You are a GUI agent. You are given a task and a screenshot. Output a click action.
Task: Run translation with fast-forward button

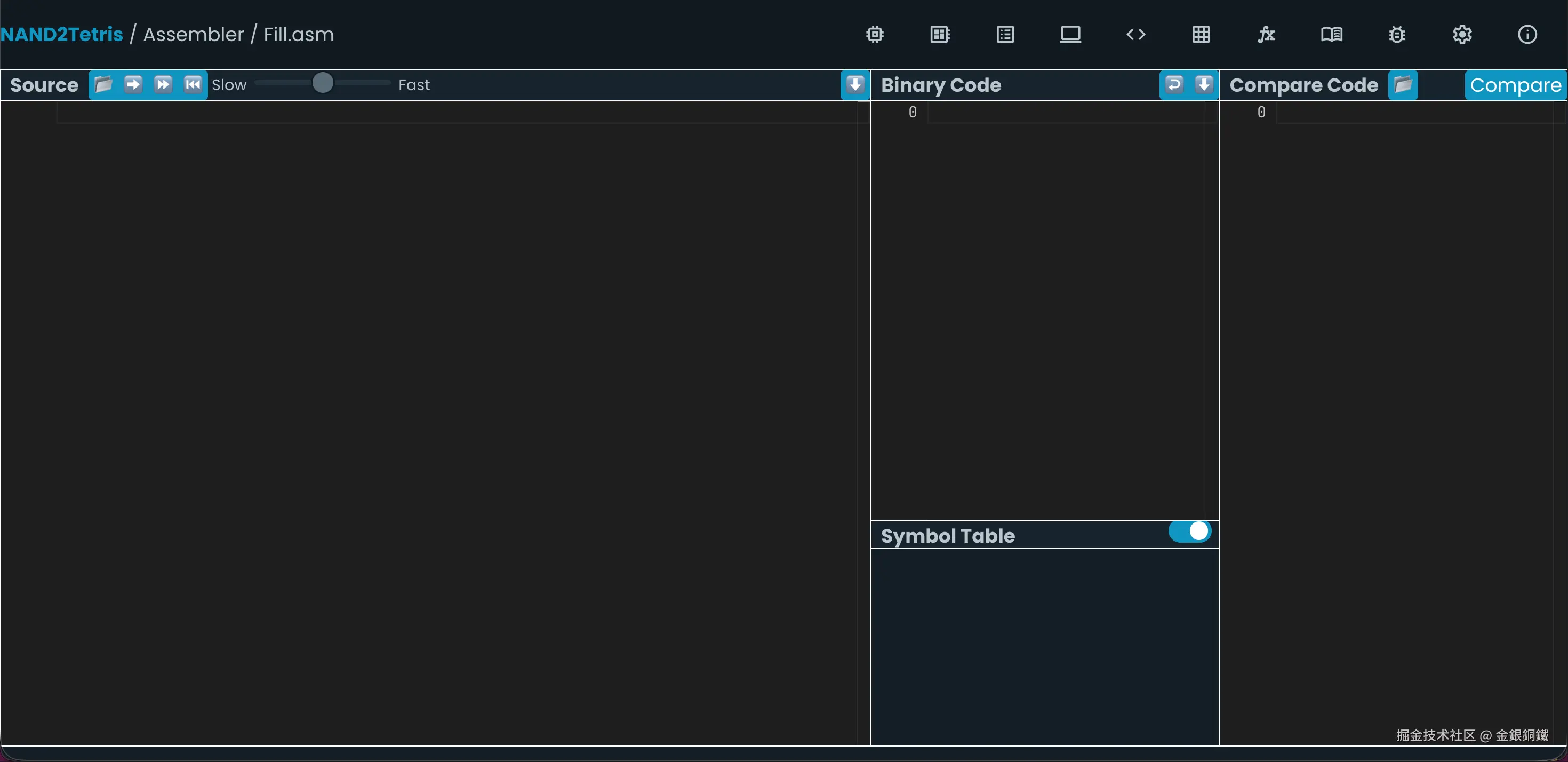[x=163, y=84]
